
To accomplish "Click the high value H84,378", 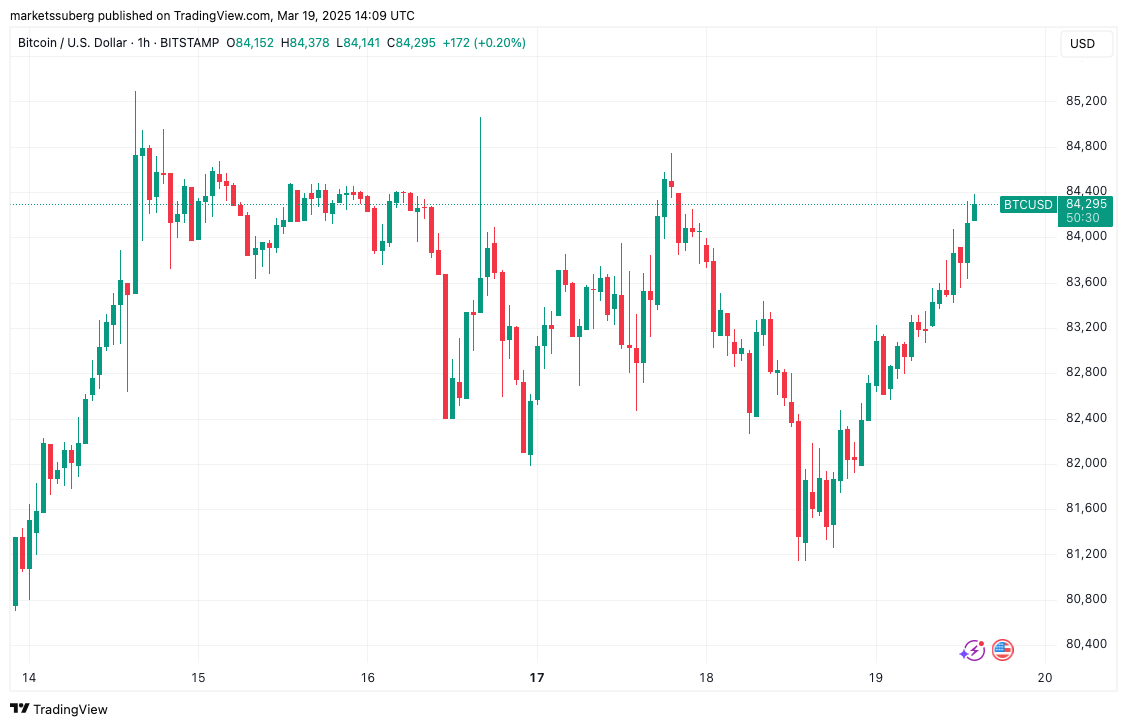I will click(x=305, y=43).
